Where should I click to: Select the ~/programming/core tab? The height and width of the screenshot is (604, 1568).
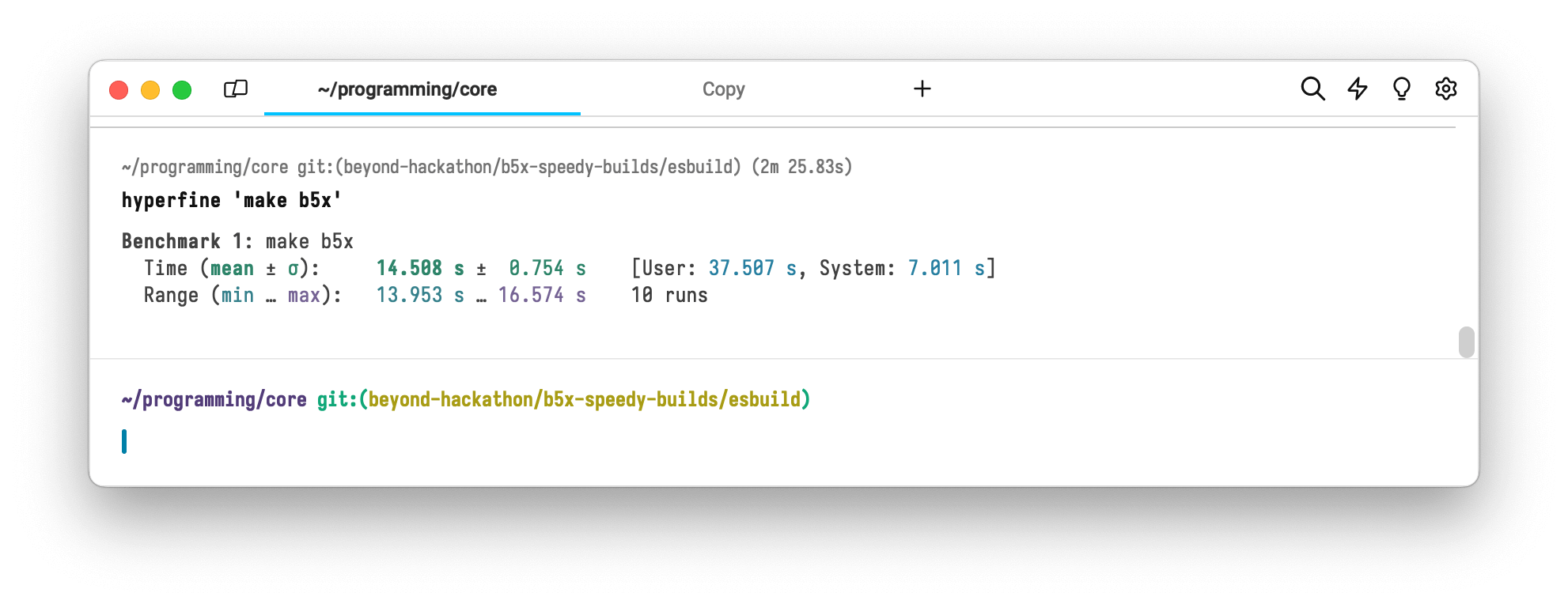(407, 89)
